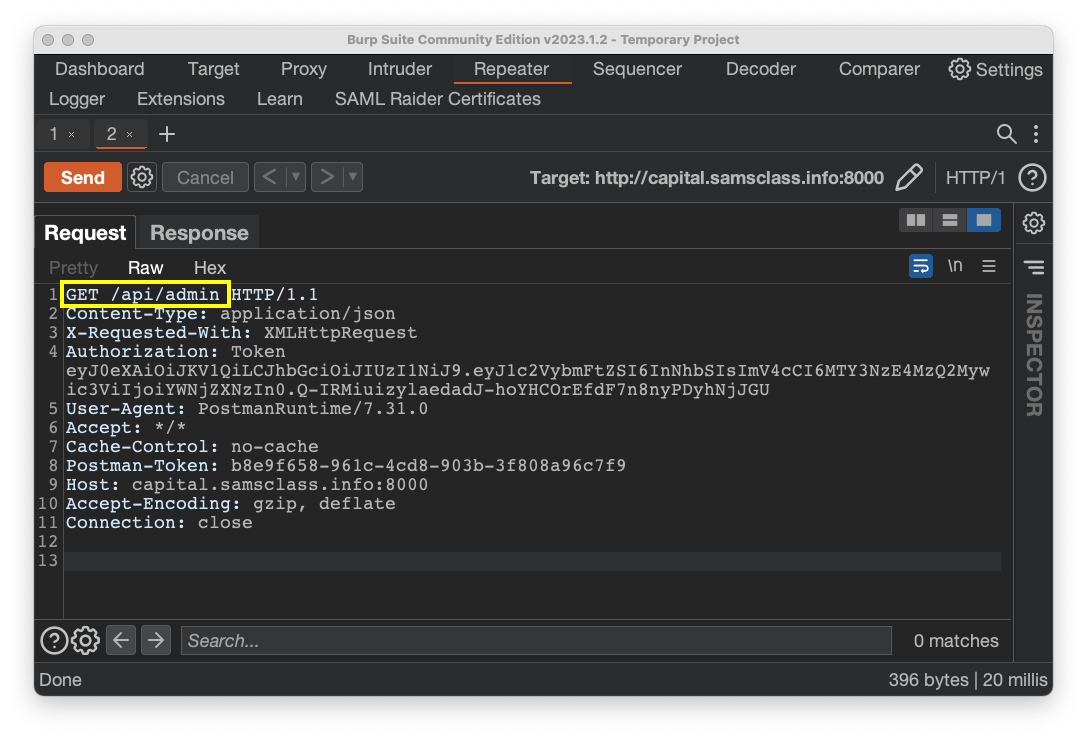Click the vertical INSPECTOR label
1087x738 pixels.
coord(1034,355)
